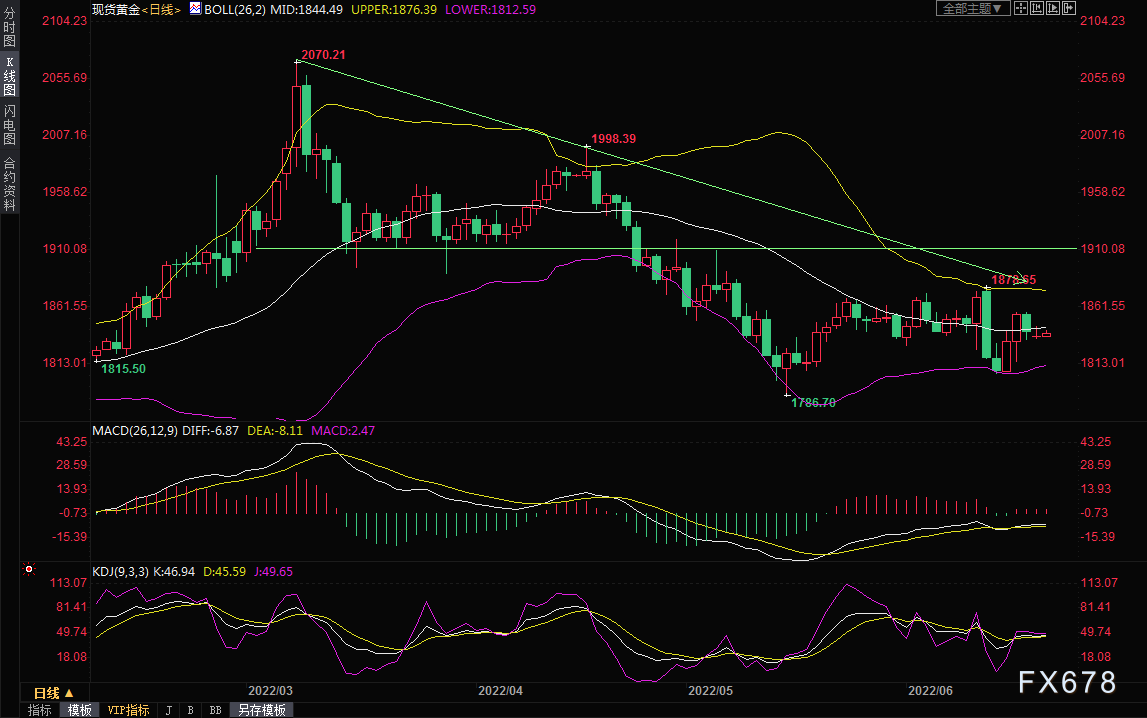Toggle the J template button

coord(169,710)
